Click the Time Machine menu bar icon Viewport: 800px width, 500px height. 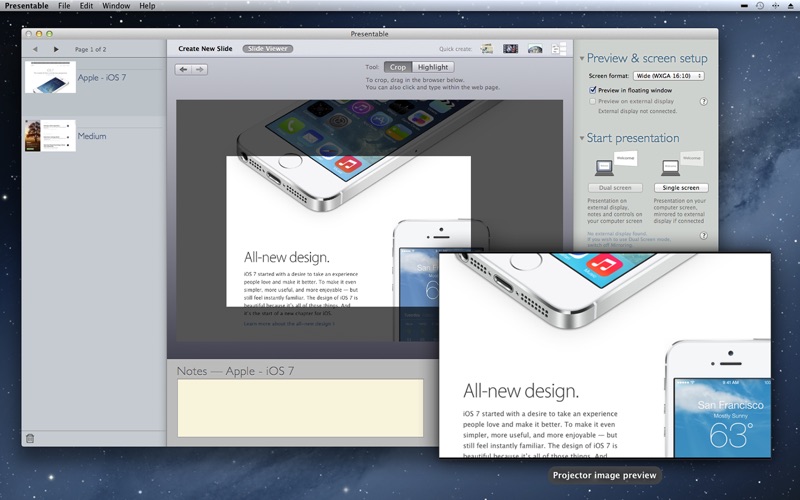point(760,6)
